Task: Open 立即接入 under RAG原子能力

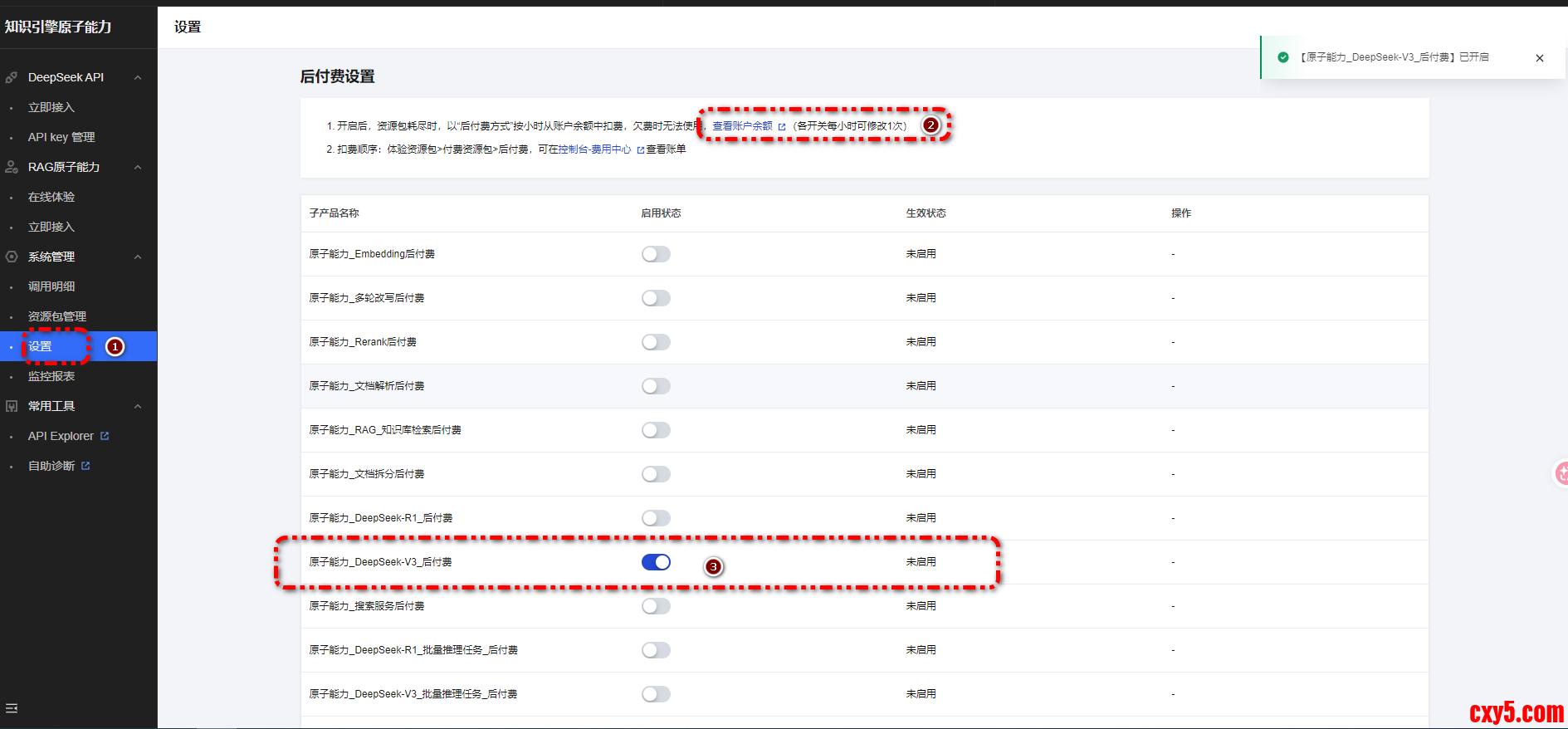Action: click(x=51, y=227)
